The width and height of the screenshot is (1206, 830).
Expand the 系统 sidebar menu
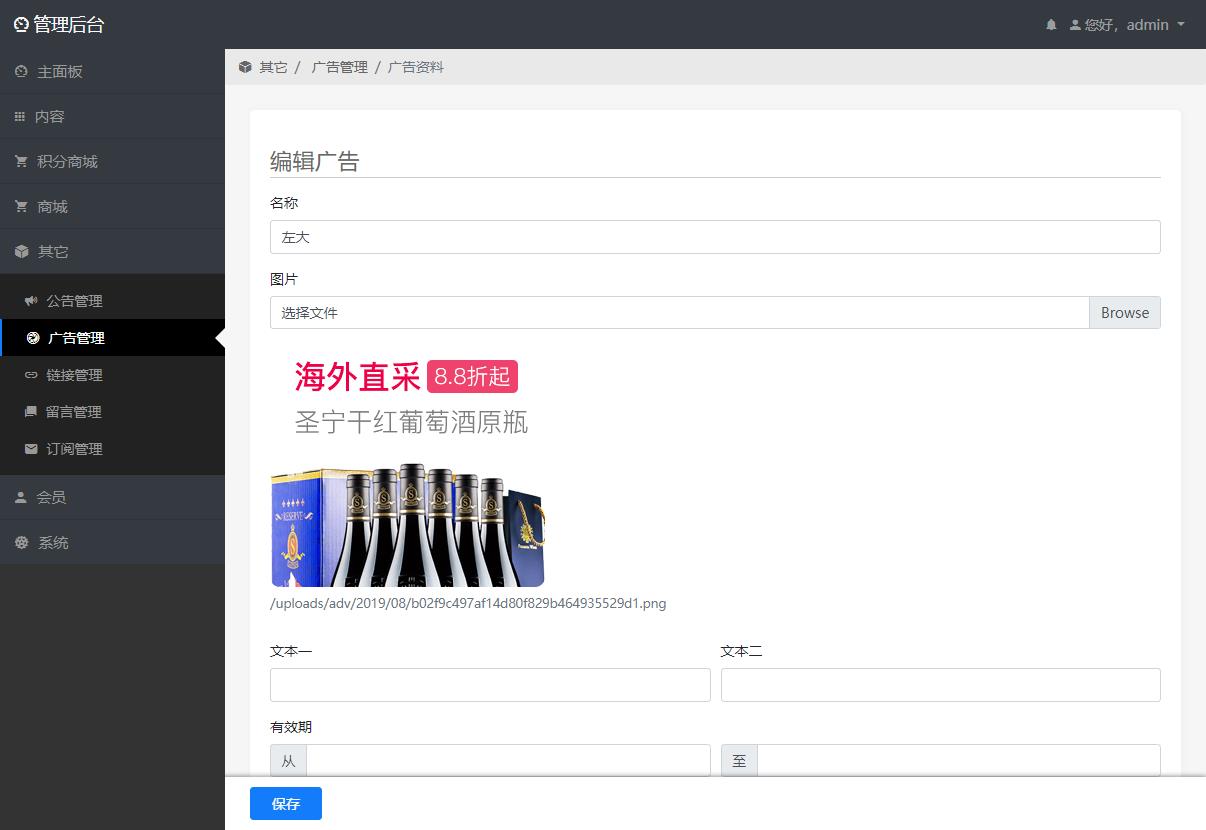pos(112,543)
